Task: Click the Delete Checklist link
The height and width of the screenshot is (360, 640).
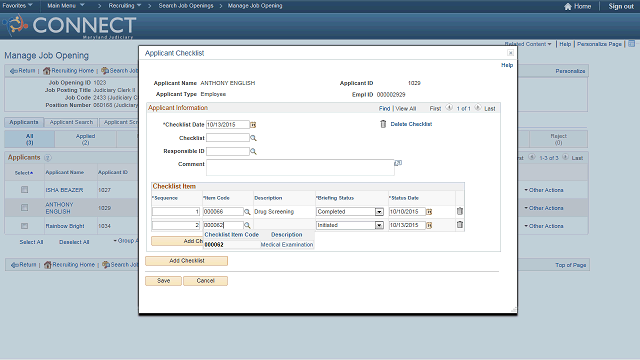Action: (x=411, y=124)
